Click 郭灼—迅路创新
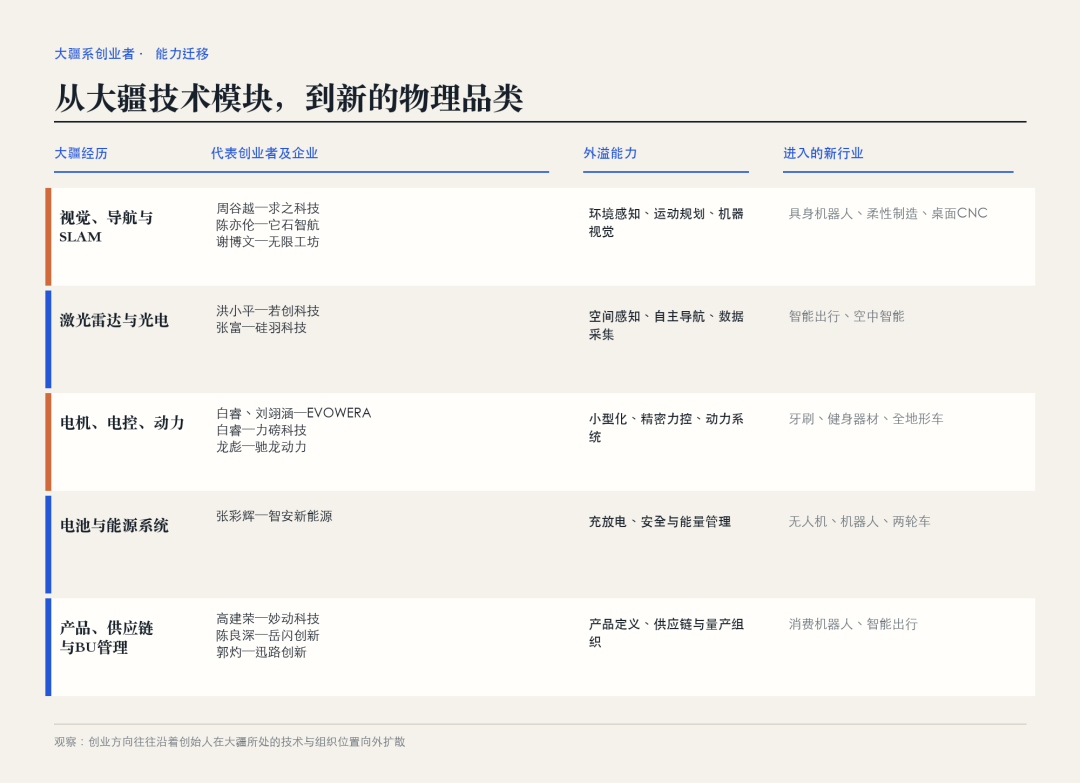1080x783 pixels. coord(261,652)
